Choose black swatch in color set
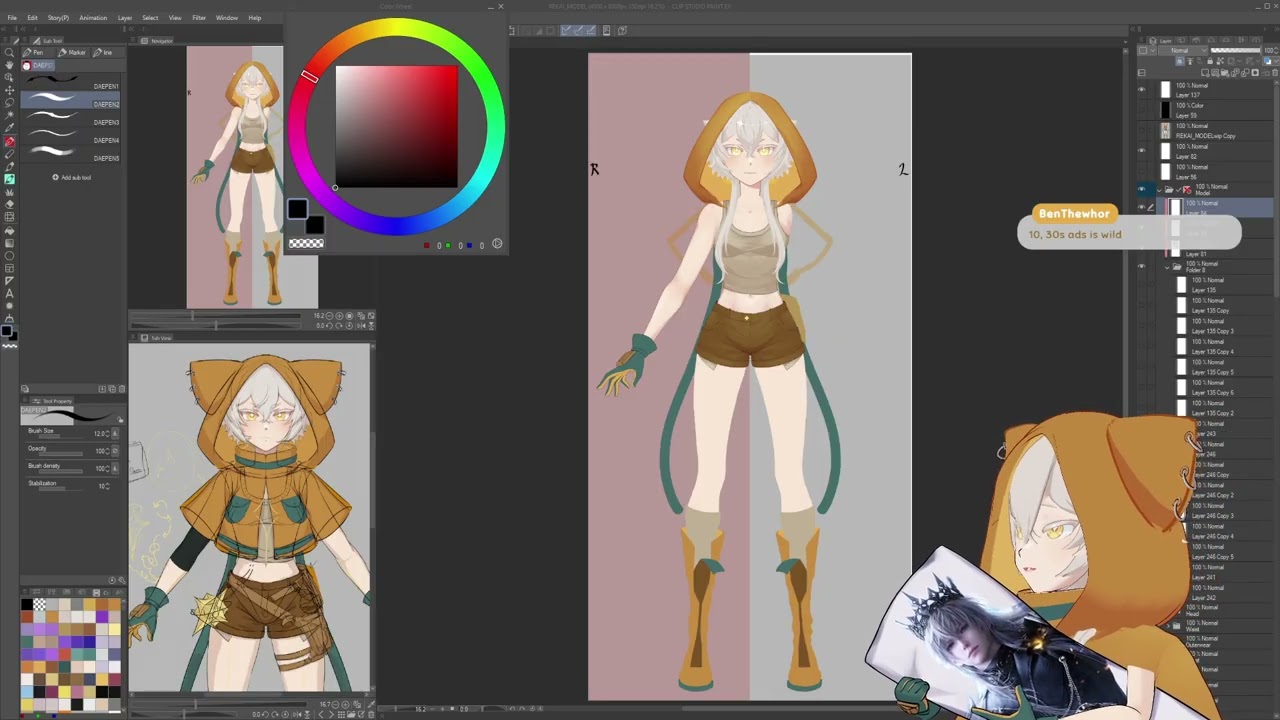Screen dimensions: 1280x720 tap(27, 604)
